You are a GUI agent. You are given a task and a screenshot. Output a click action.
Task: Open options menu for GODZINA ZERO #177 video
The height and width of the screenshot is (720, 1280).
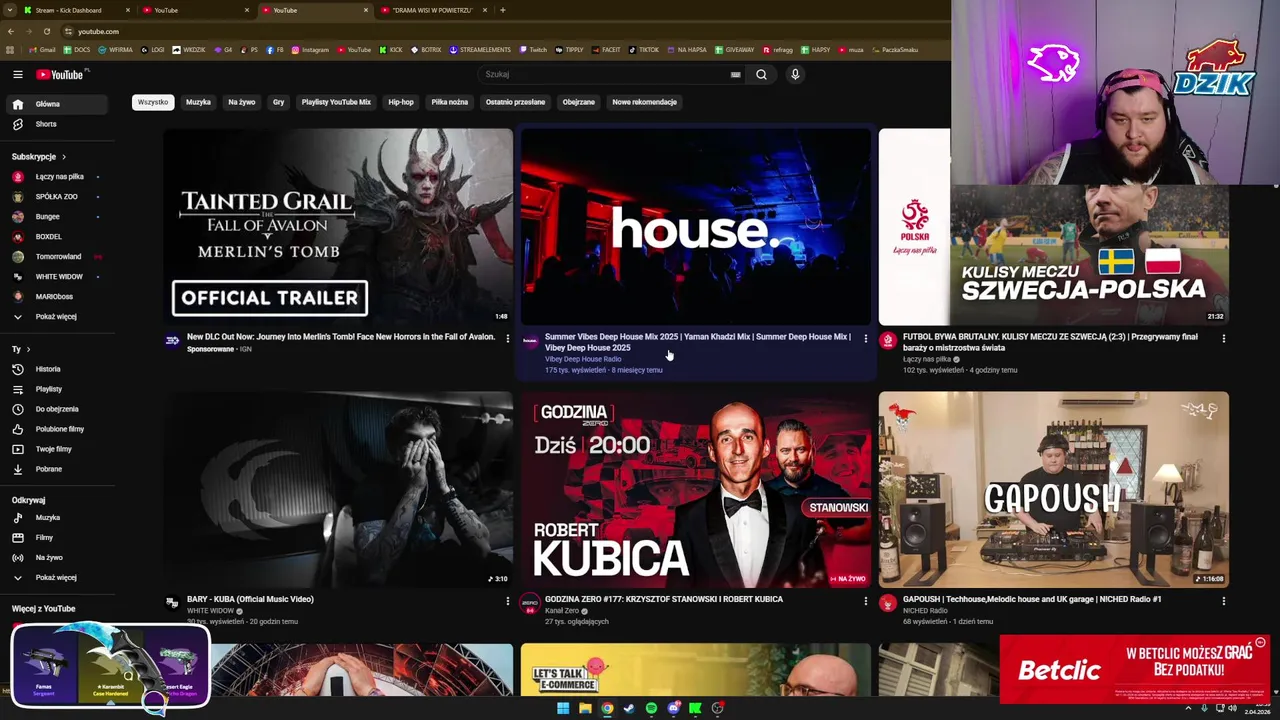point(866,601)
